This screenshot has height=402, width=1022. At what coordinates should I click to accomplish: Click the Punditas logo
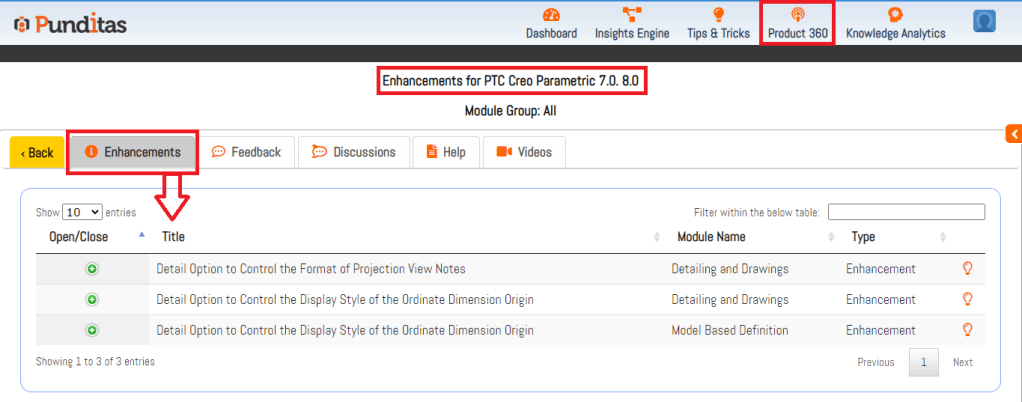point(70,24)
